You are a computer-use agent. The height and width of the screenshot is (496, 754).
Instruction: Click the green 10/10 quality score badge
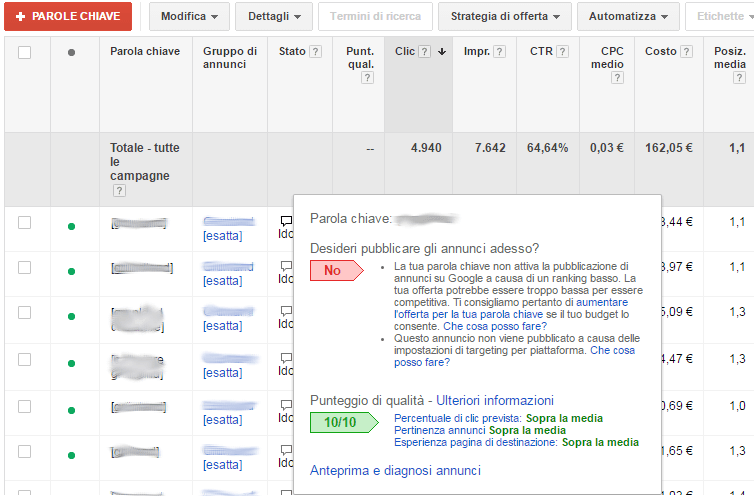[344, 422]
